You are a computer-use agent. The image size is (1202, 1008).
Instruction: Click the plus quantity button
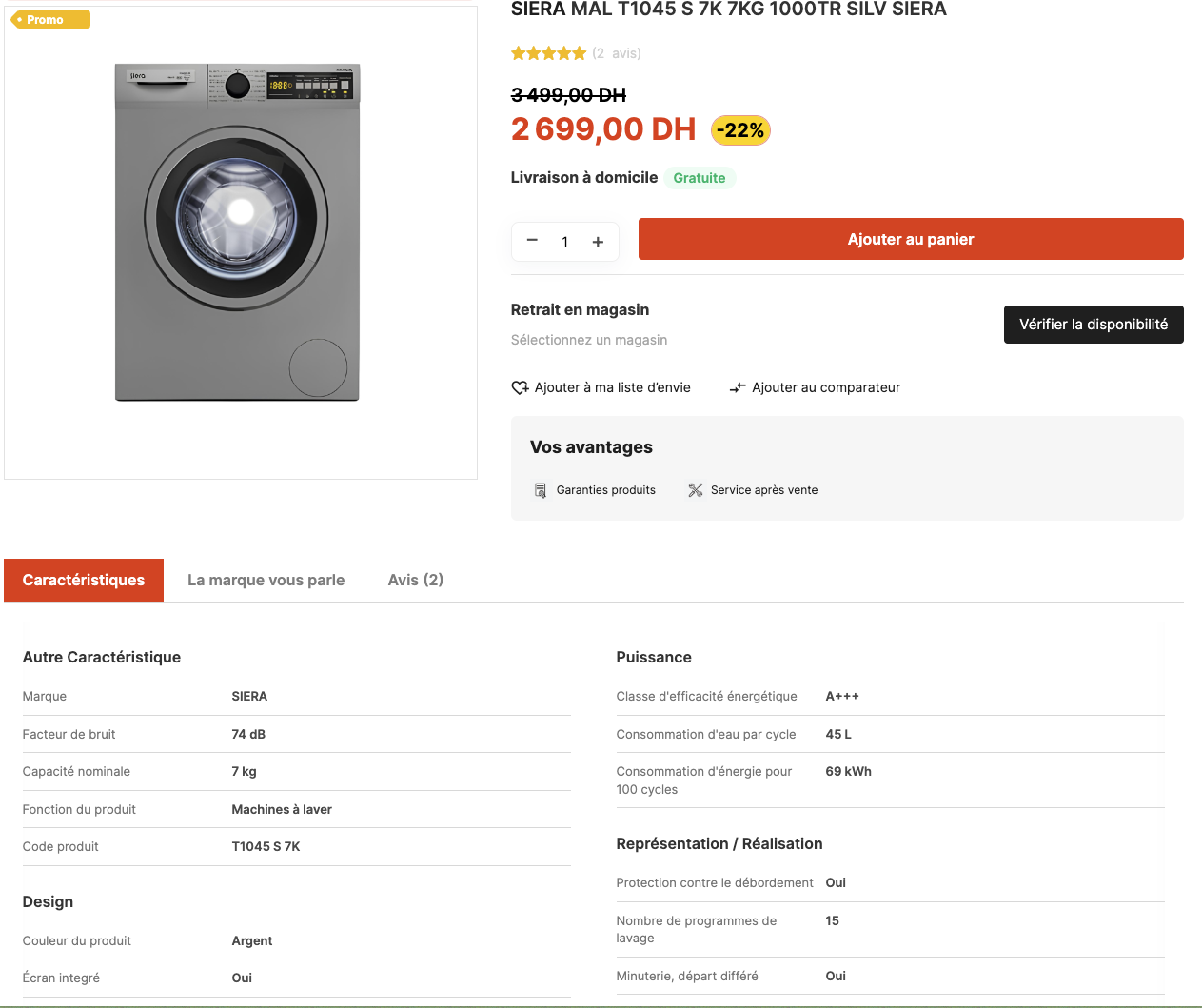[x=598, y=242]
